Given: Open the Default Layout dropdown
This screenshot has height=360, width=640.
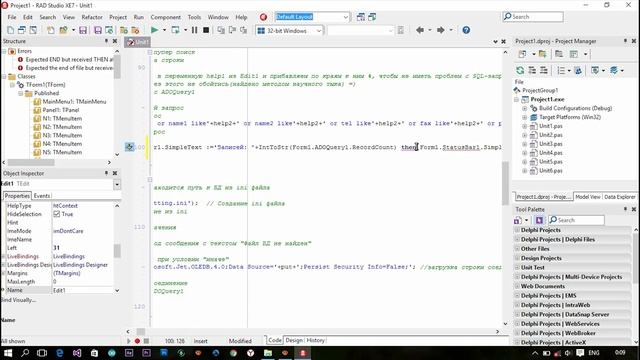Looking at the screenshot, I should [345, 17].
